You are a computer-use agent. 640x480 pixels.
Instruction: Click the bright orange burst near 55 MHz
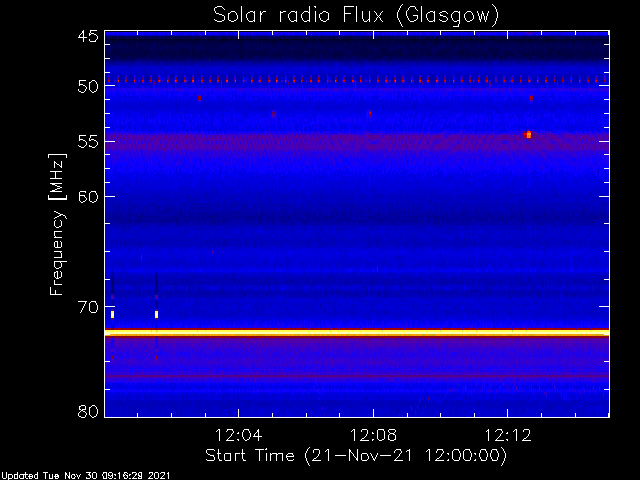pos(529,135)
